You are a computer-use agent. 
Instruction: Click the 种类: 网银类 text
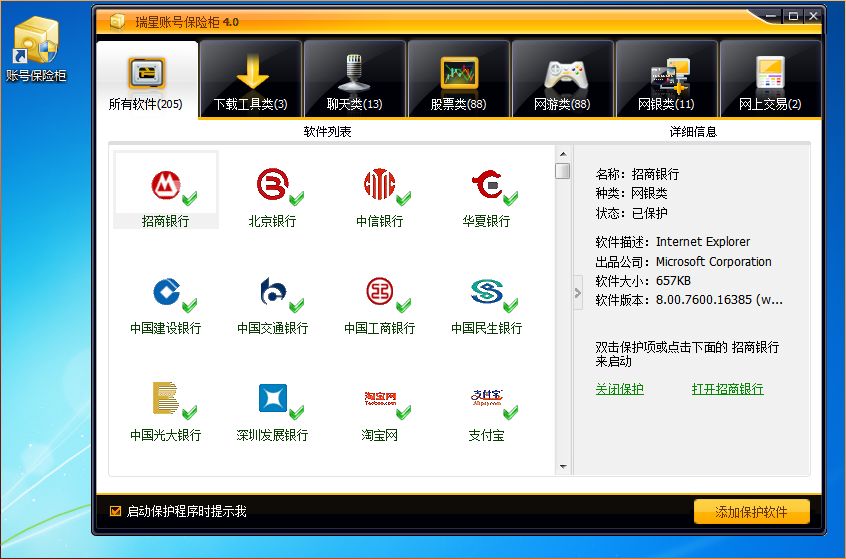click(x=631, y=193)
